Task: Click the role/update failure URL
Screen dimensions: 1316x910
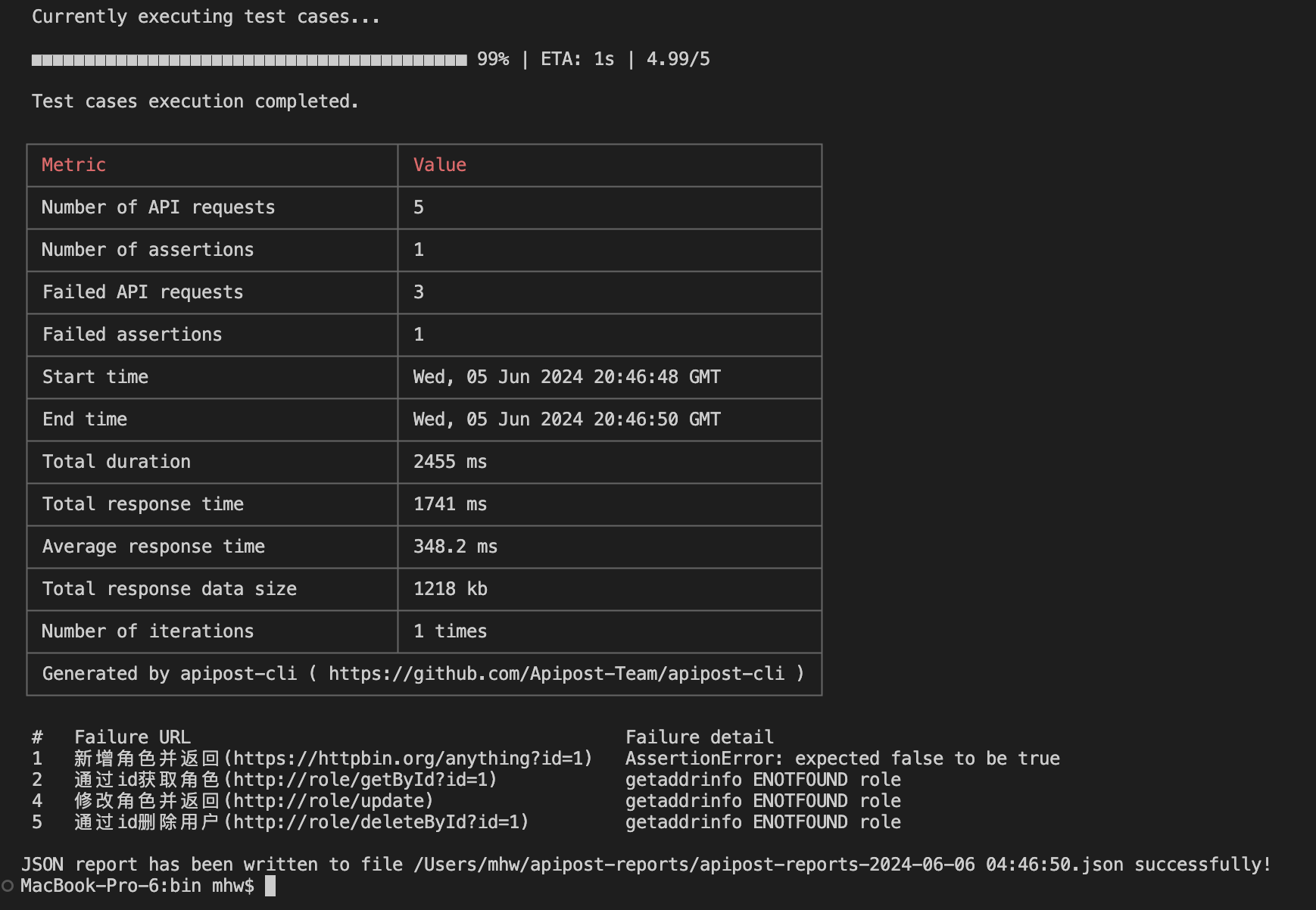Action: coord(333,801)
